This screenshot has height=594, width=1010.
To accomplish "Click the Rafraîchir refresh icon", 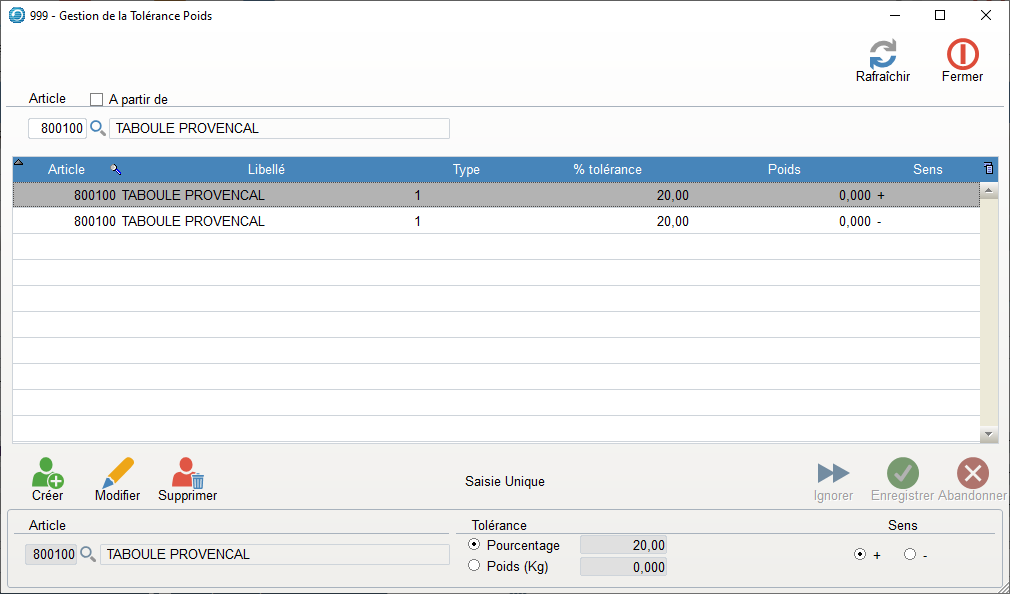I will pos(882,55).
